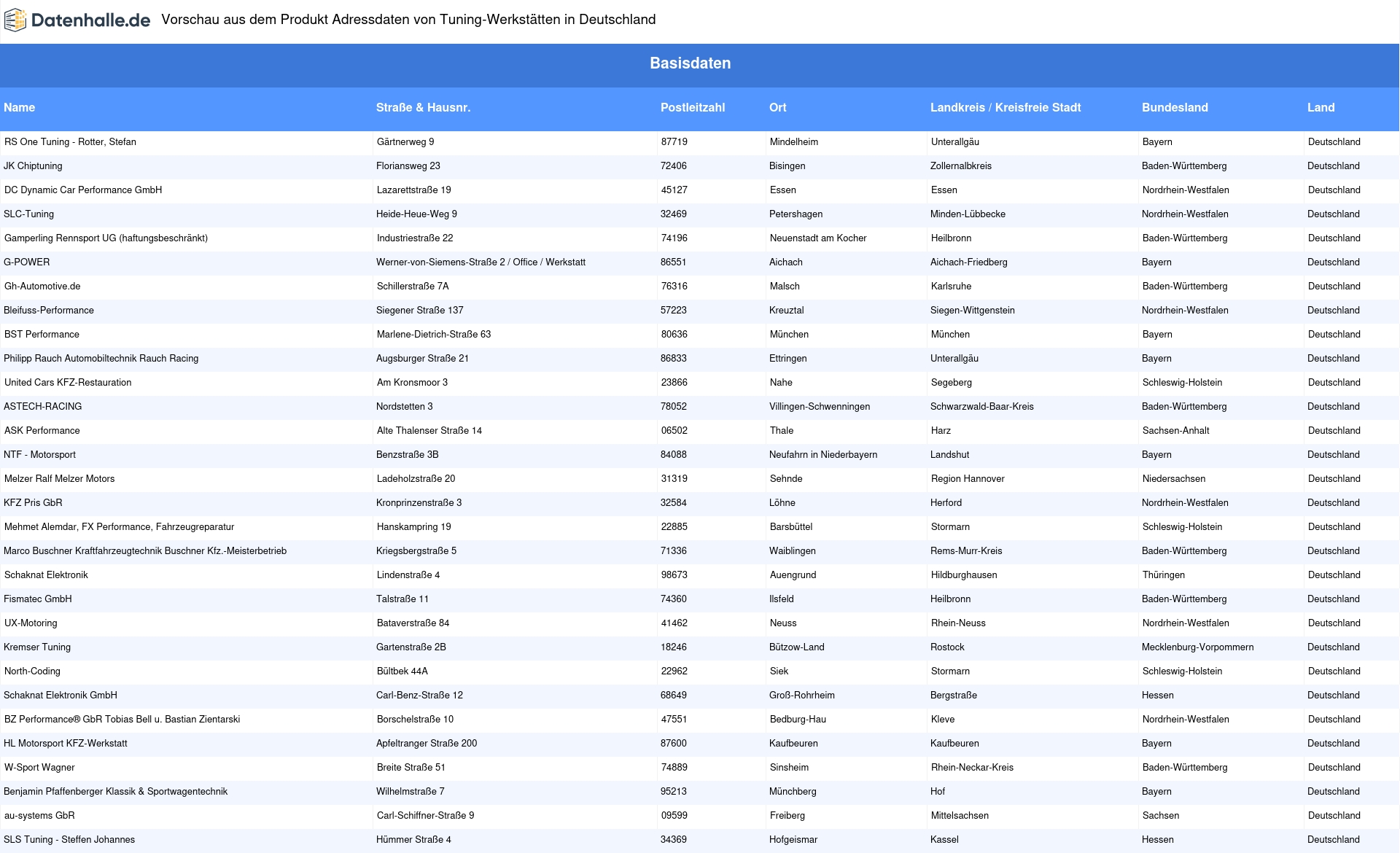Screen dimensions: 1400x853
Task: Select state Mecklenburg-Vorpommern
Action: tap(1198, 647)
